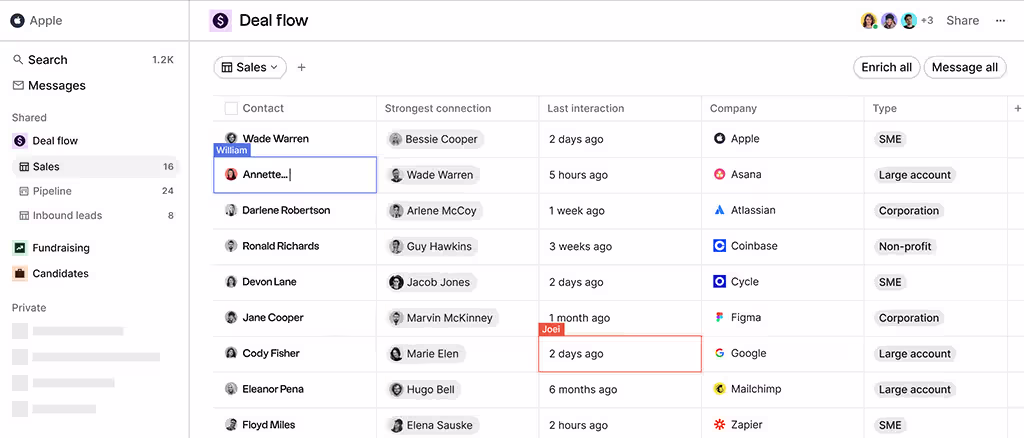Open contact Wade Warren in Contact column
The width and height of the screenshot is (1024, 438).
click(x=276, y=138)
